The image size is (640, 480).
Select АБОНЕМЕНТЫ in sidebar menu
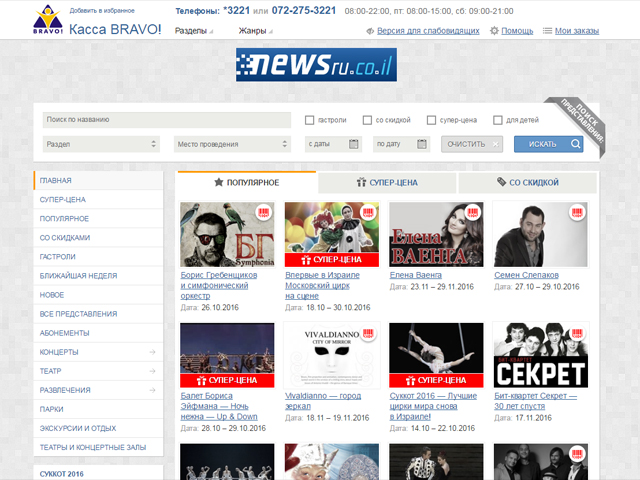click(98, 333)
